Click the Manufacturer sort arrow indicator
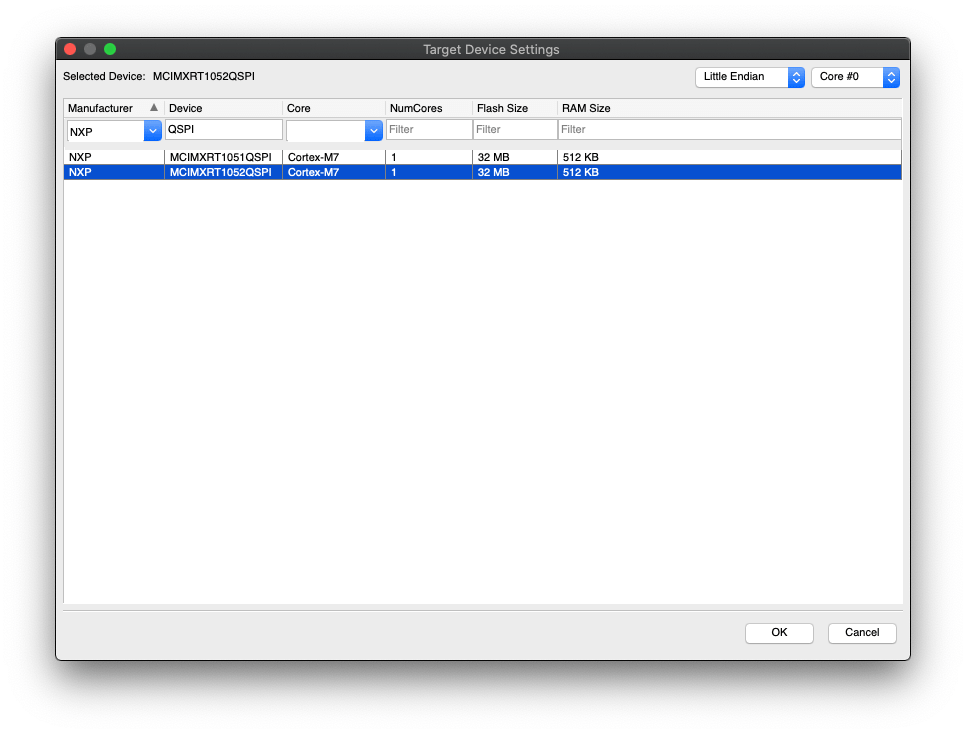Viewport: 966px width, 734px height. [x=154, y=108]
